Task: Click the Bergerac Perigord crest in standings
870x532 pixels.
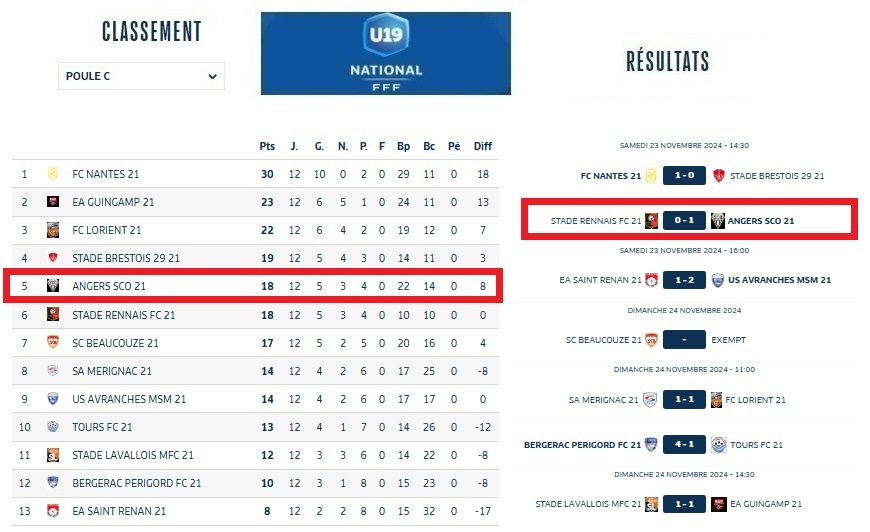Action: pos(53,483)
